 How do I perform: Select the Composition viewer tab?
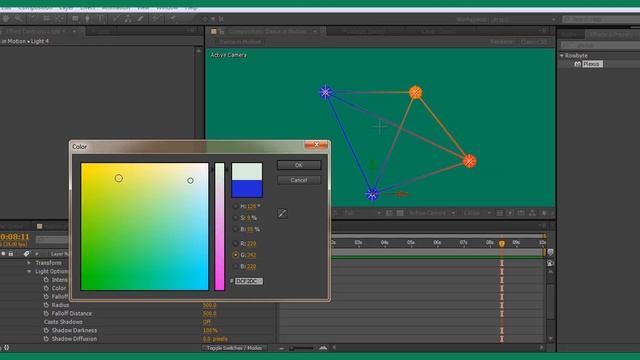[x=267, y=31]
